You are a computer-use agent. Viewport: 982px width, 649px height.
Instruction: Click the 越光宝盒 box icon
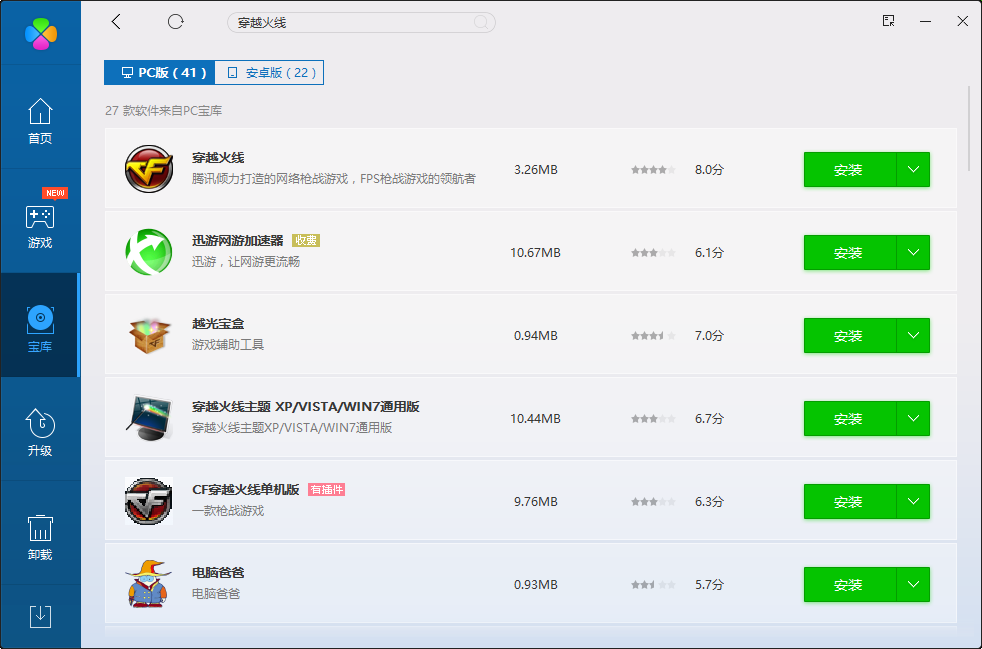[149, 335]
